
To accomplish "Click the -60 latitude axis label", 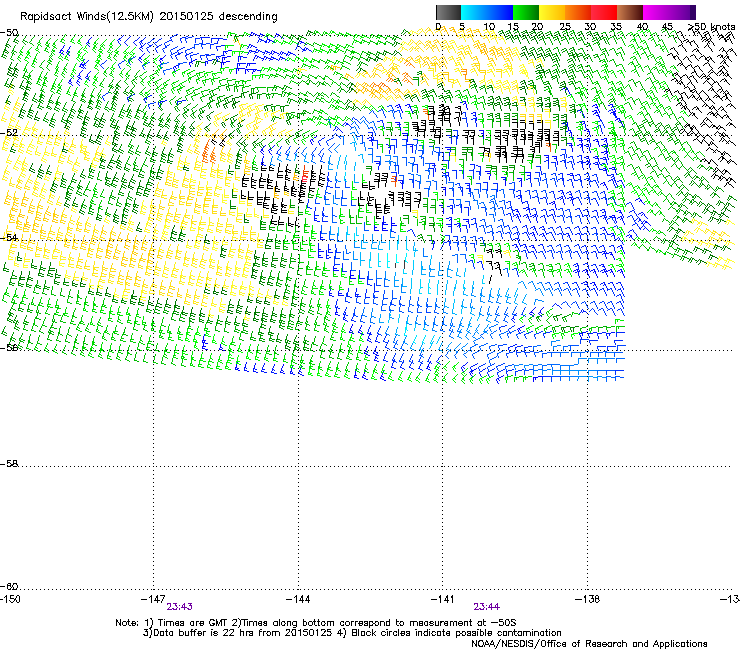I will pos(9,586).
